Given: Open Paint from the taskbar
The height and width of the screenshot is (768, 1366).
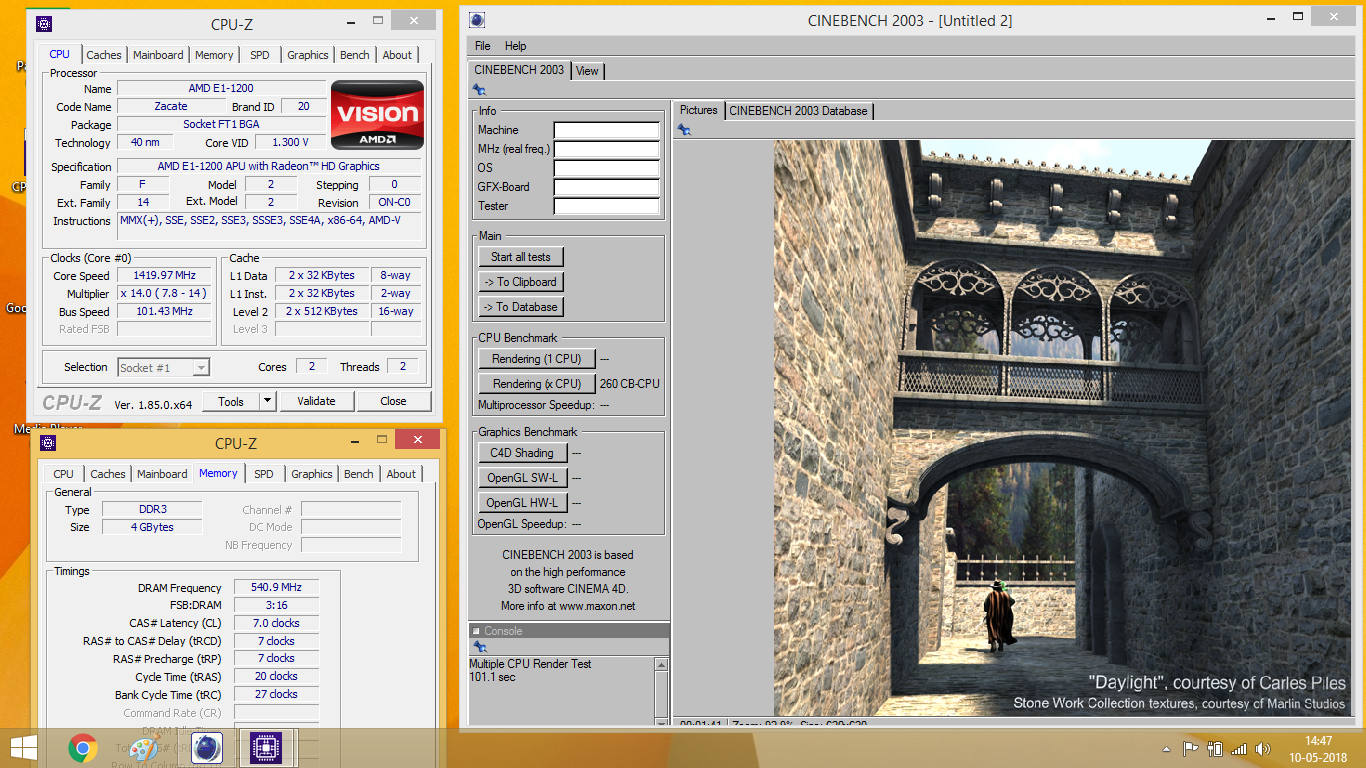Looking at the screenshot, I should 144,748.
